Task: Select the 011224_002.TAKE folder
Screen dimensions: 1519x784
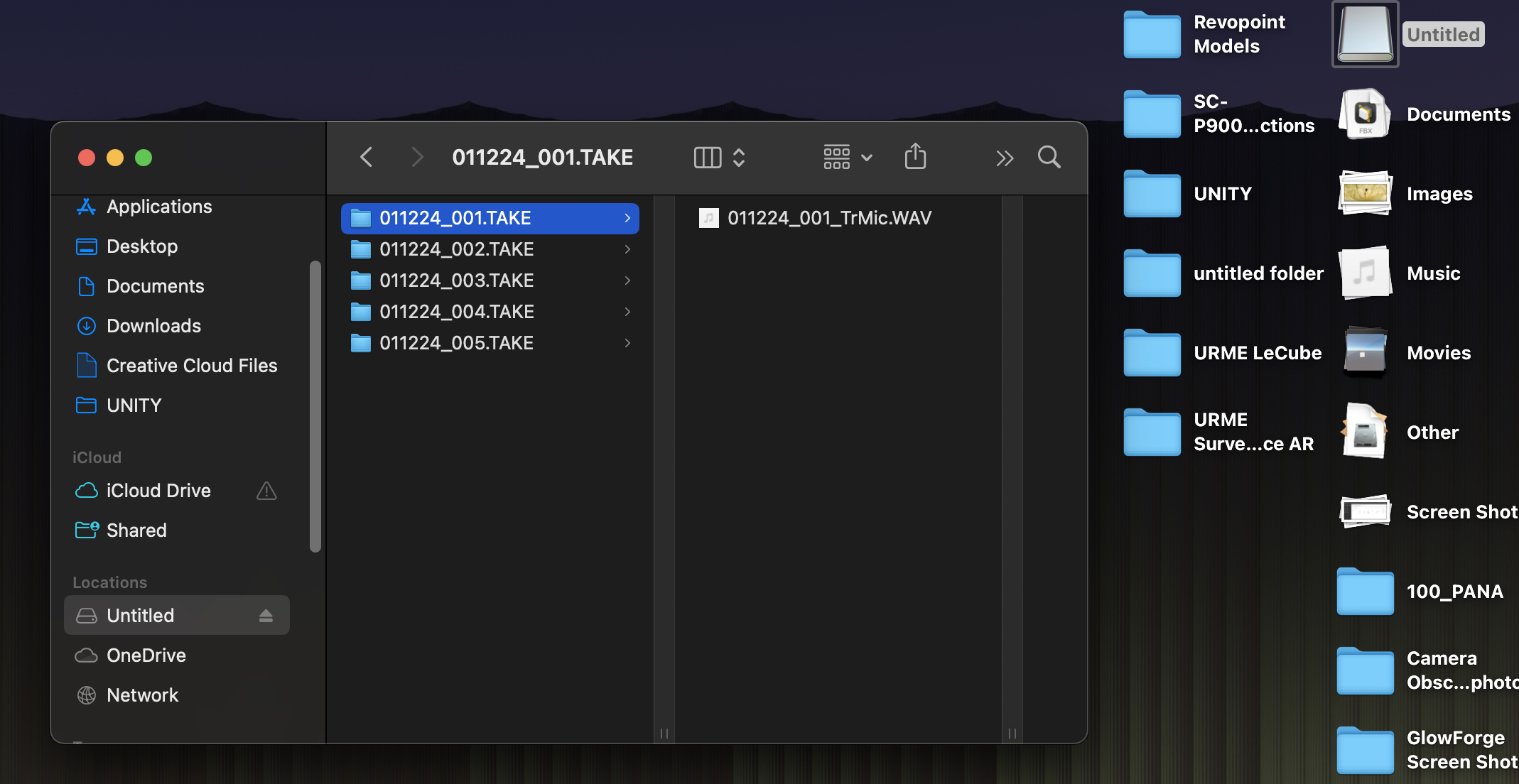Action: click(456, 249)
